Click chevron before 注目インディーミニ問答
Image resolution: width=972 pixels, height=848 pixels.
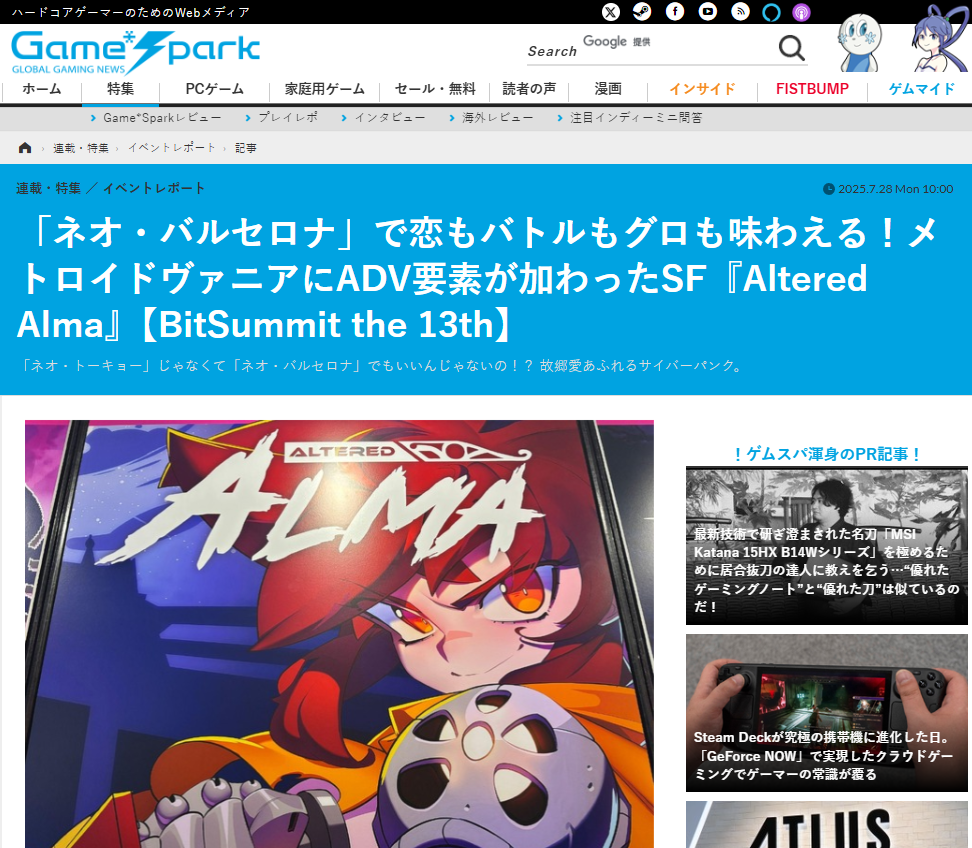[x=560, y=118]
